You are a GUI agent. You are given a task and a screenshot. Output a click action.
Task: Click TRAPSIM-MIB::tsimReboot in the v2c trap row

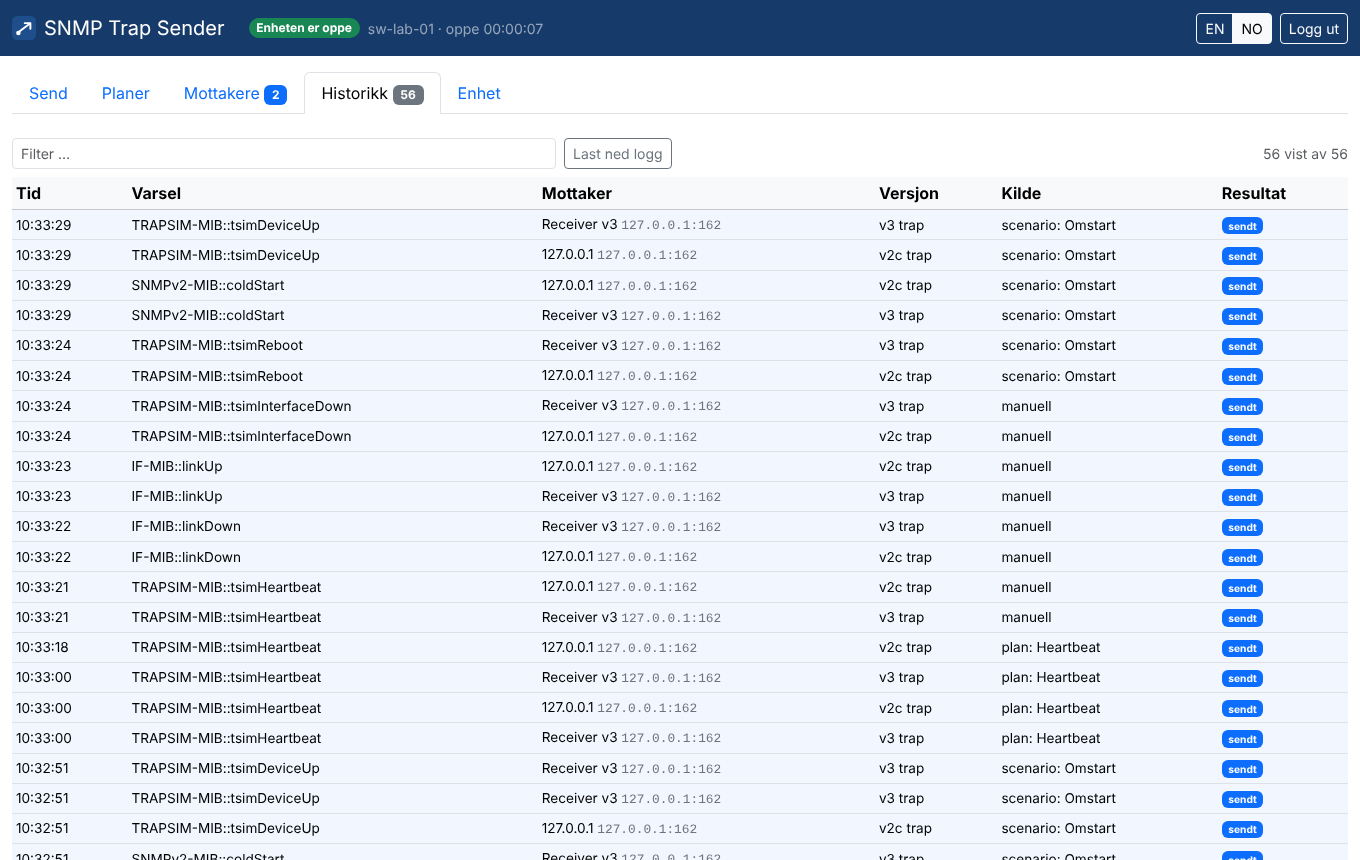217,376
